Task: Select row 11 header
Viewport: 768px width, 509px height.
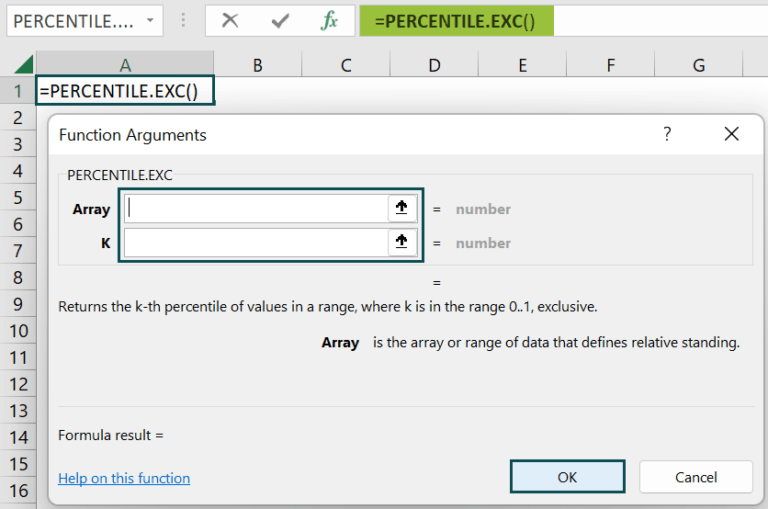Action: (x=18, y=357)
